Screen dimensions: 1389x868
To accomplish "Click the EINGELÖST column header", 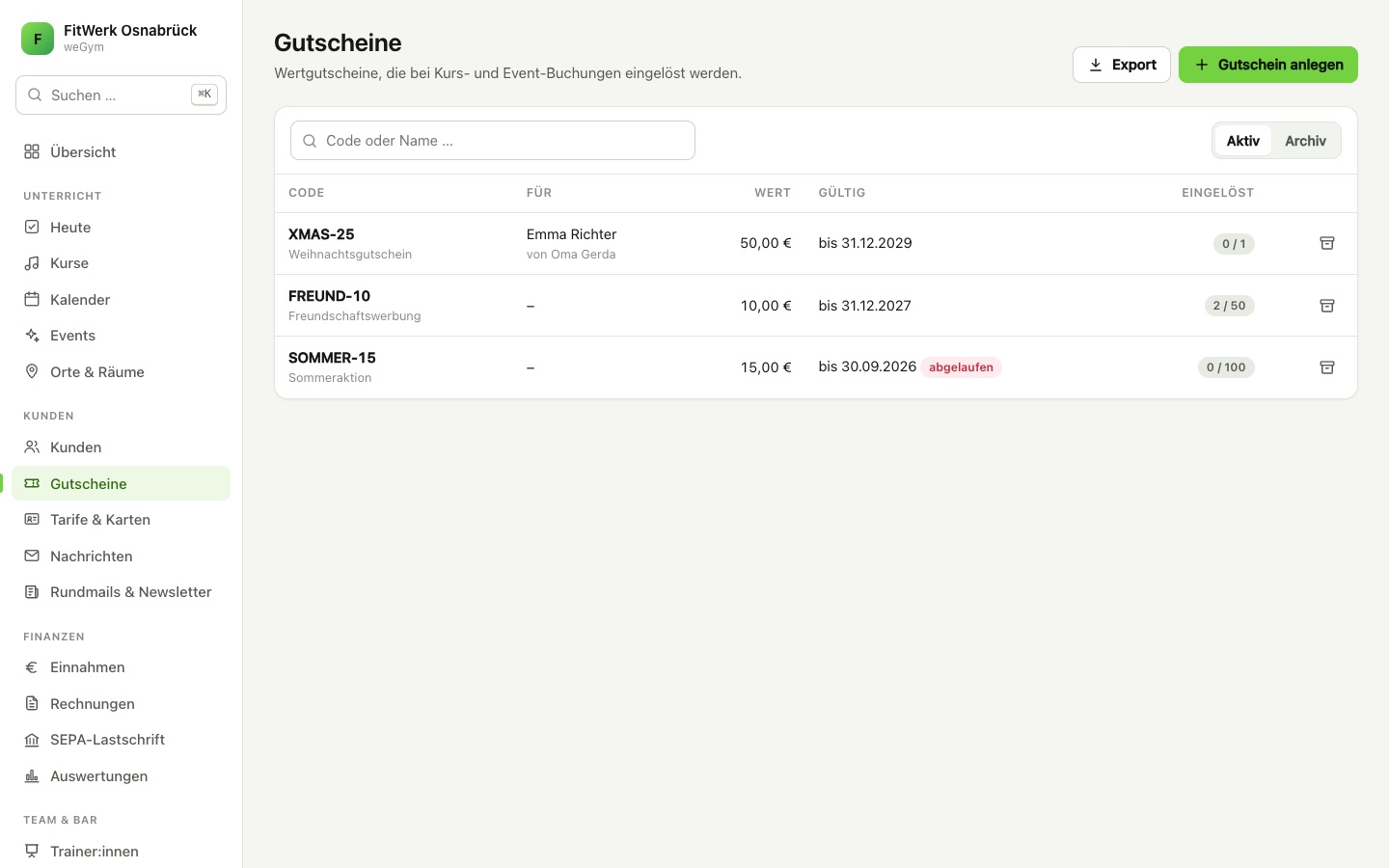I will (1218, 193).
